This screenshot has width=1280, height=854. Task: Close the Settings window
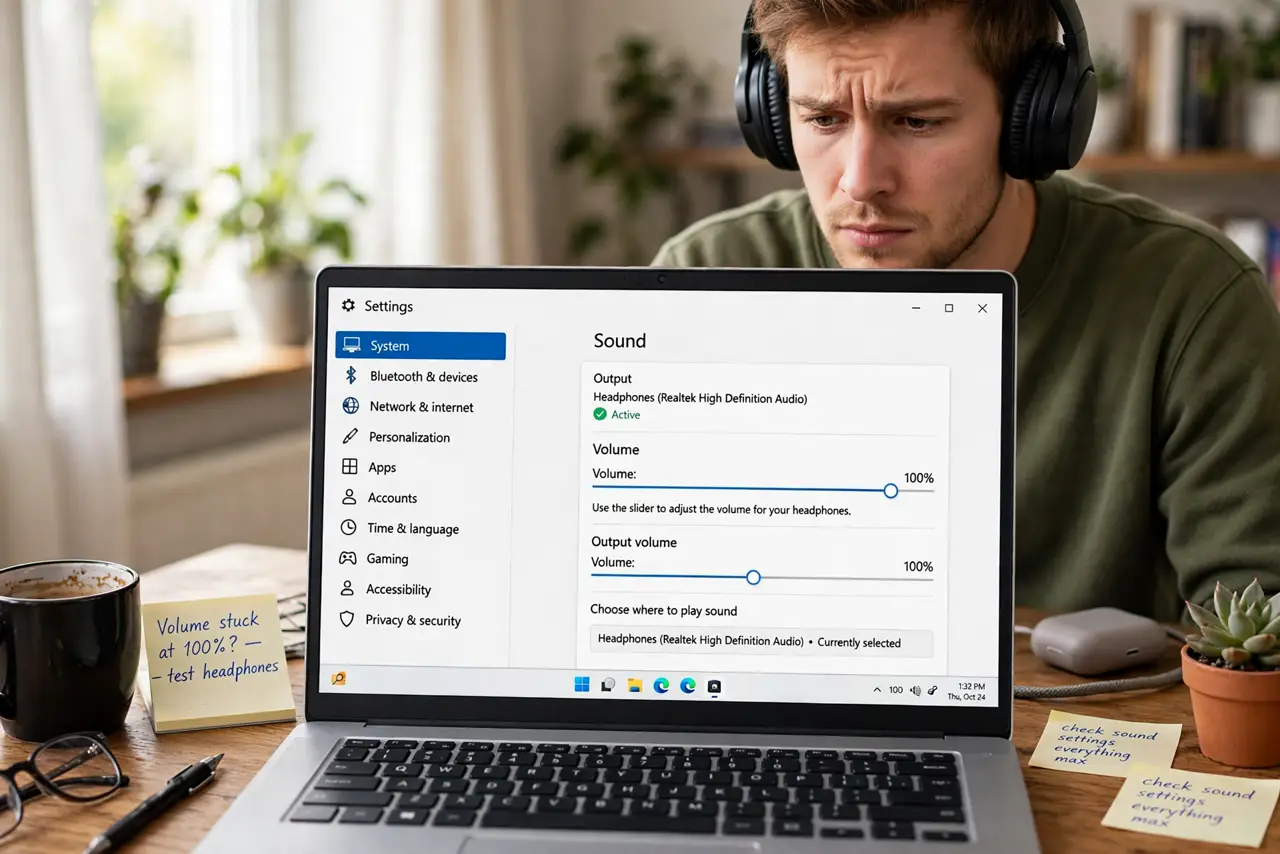pyautogui.click(x=982, y=308)
